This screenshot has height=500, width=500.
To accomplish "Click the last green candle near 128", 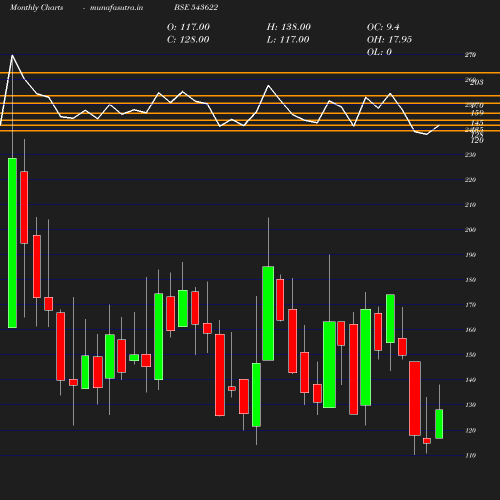I will tap(439, 424).
